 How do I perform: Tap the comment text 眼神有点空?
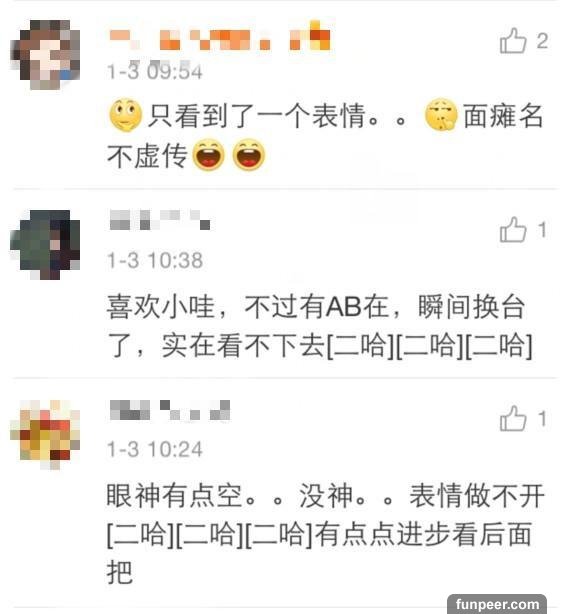[175, 495]
